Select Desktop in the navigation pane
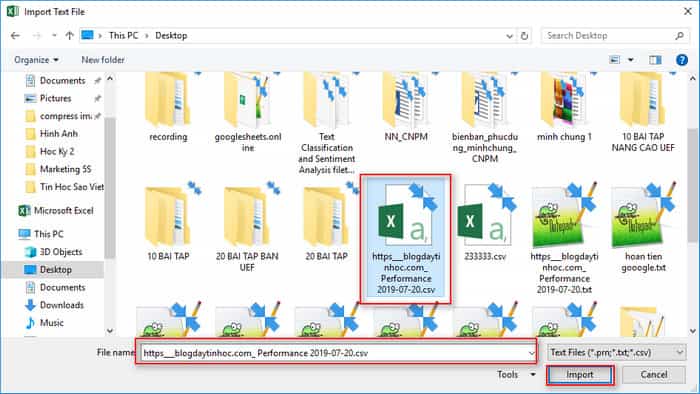Image resolution: width=700 pixels, height=394 pixels. (x=55, y=270)
